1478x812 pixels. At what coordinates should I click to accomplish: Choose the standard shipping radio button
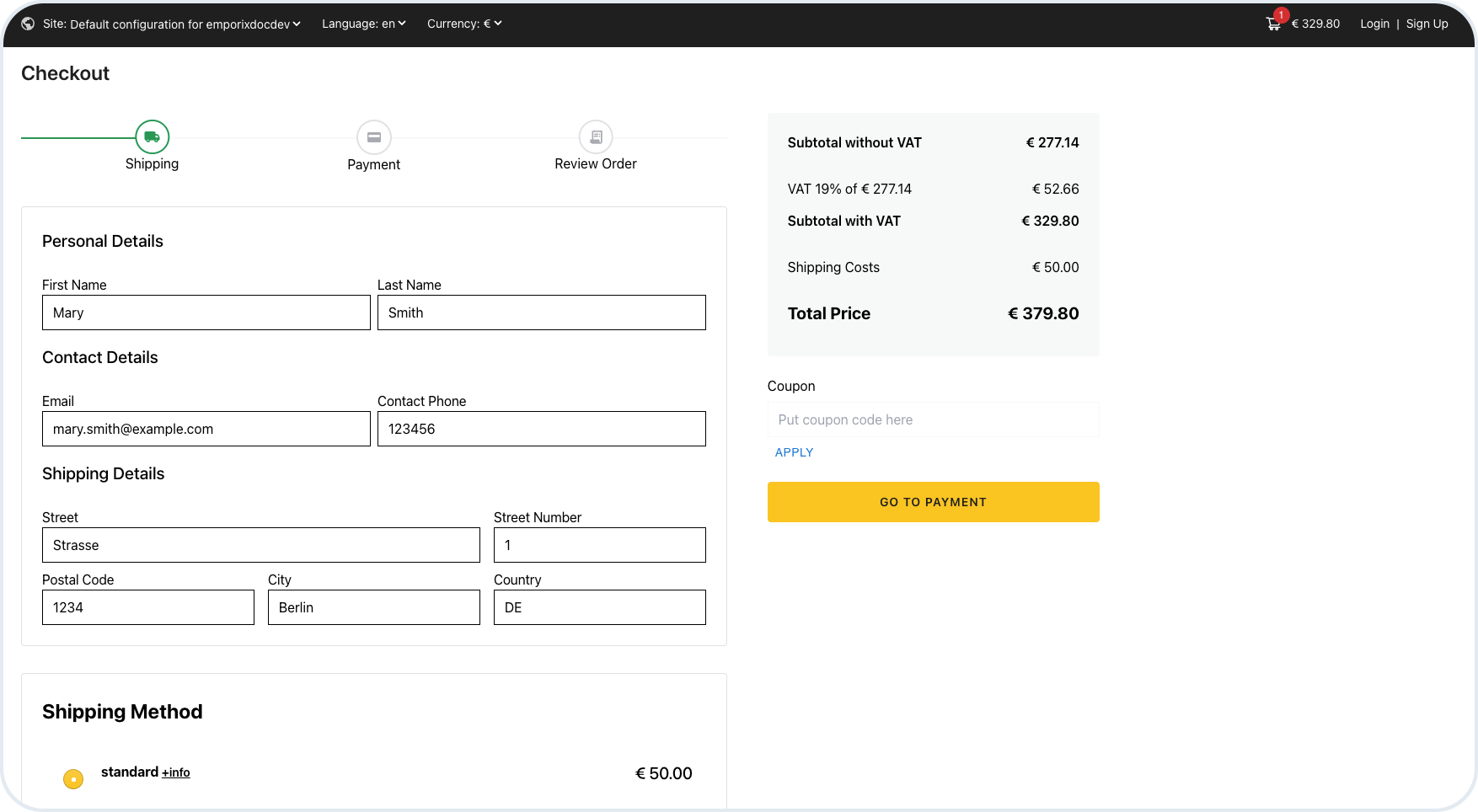(73, 779)
